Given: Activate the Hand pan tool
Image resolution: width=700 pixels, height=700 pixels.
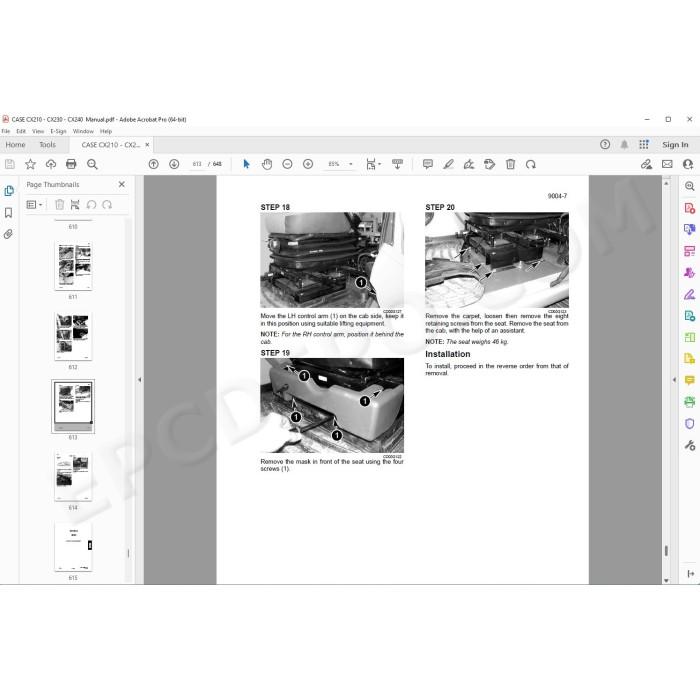Looking at the screenshot, I should coord(267,164).
